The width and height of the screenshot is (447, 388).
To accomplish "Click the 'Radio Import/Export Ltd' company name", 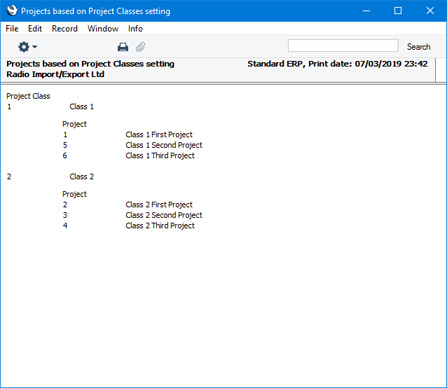I will [x=55, y=74].
